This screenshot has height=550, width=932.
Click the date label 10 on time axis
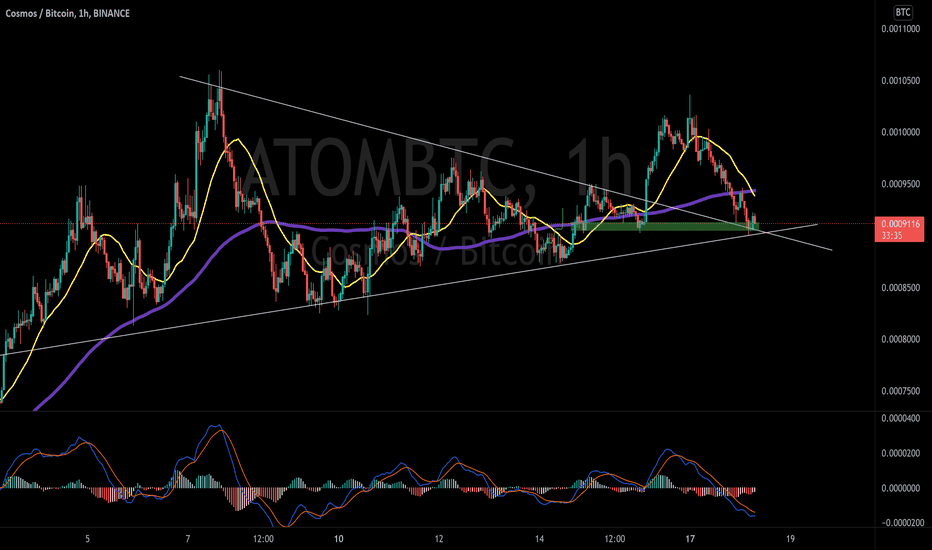339,539
